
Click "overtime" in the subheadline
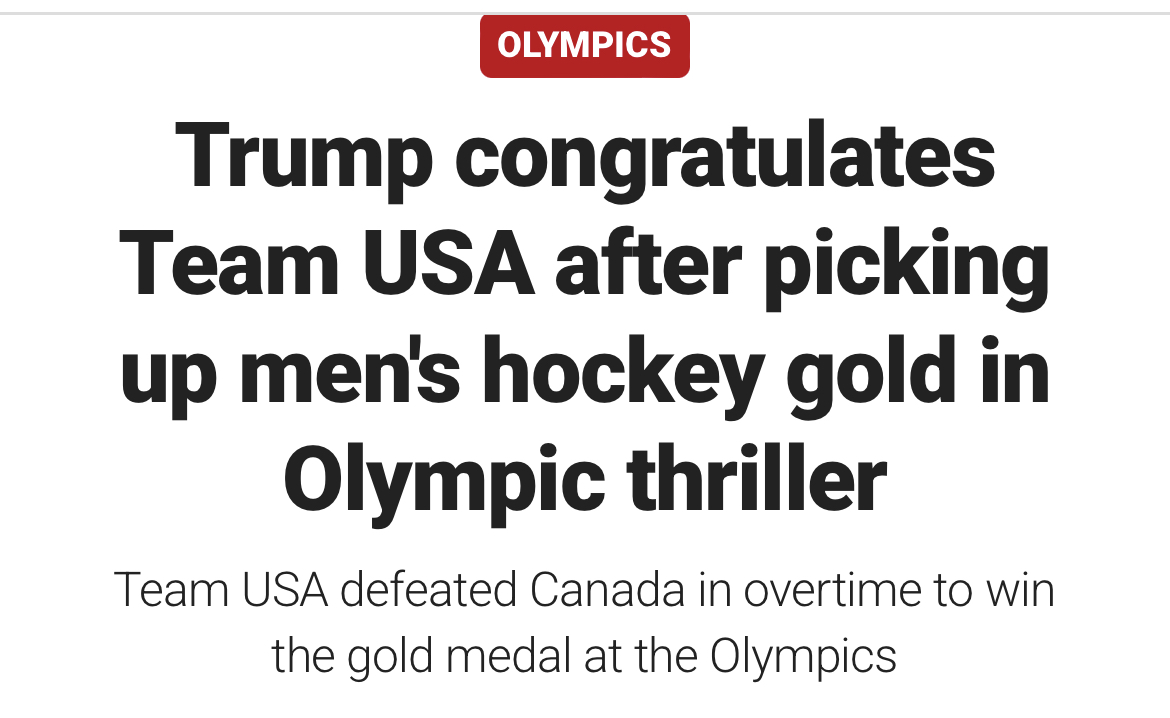(834, 591)
